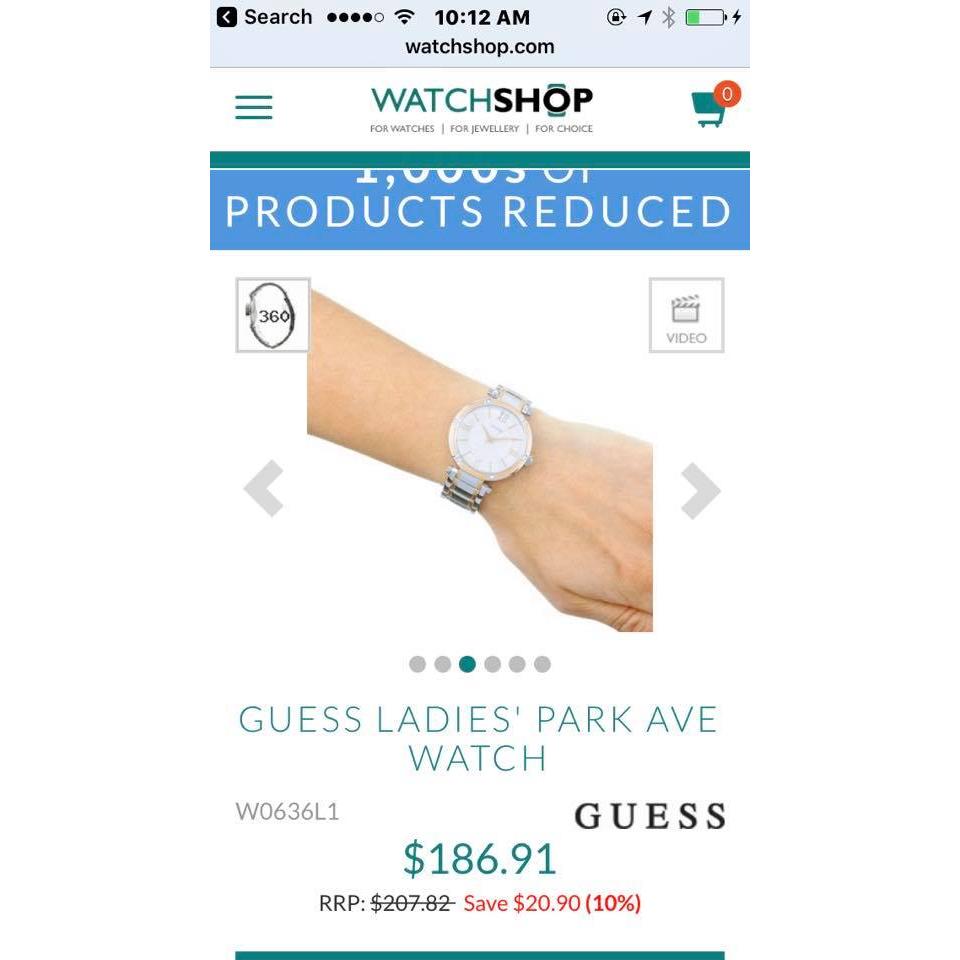Open the Products Reduced sale banner
The width and height of the screenshot is (960, 960).
tap(480, 209)
